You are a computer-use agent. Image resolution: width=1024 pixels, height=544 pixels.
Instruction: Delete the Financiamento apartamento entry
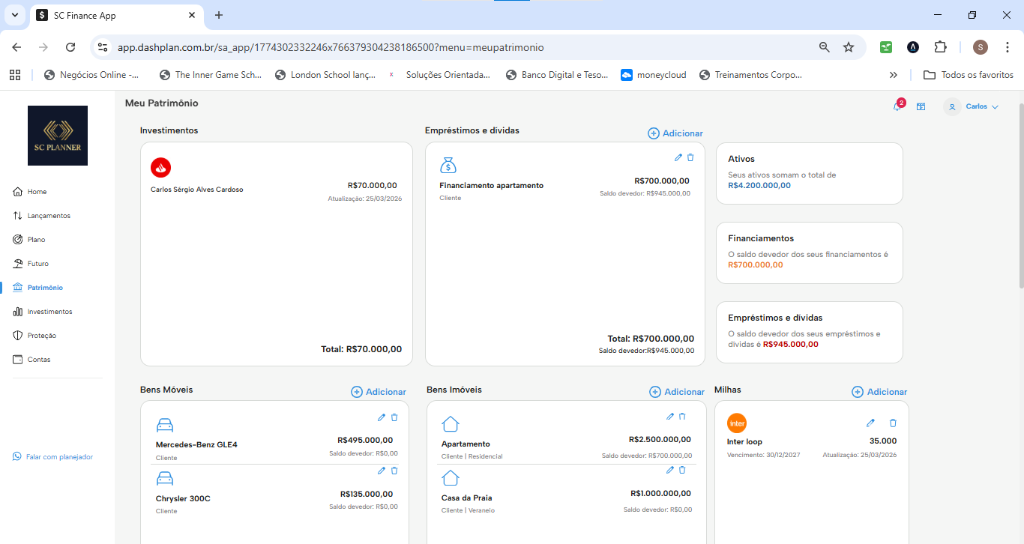(x=690, y=157)
